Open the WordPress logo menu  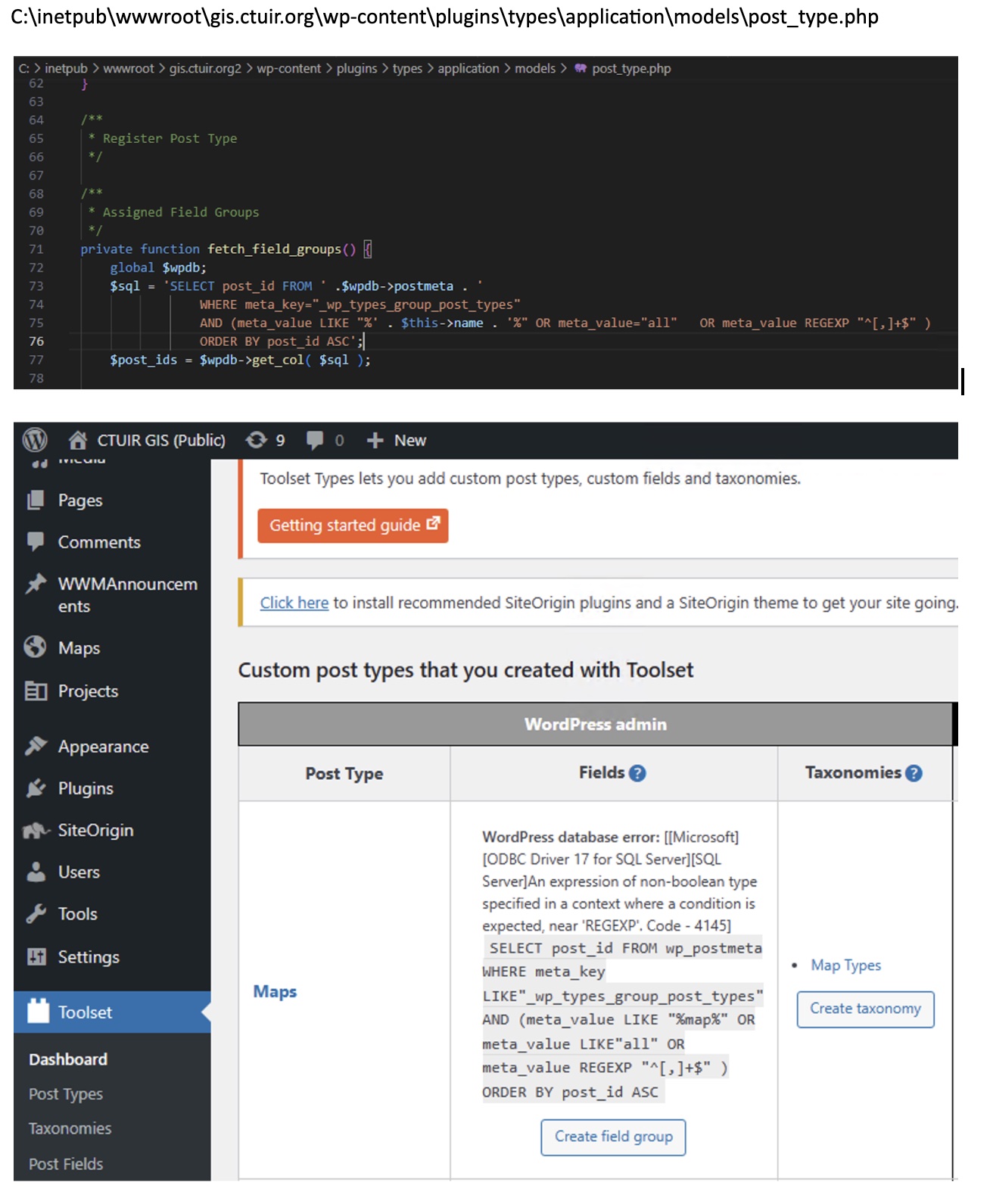[35, 440]
